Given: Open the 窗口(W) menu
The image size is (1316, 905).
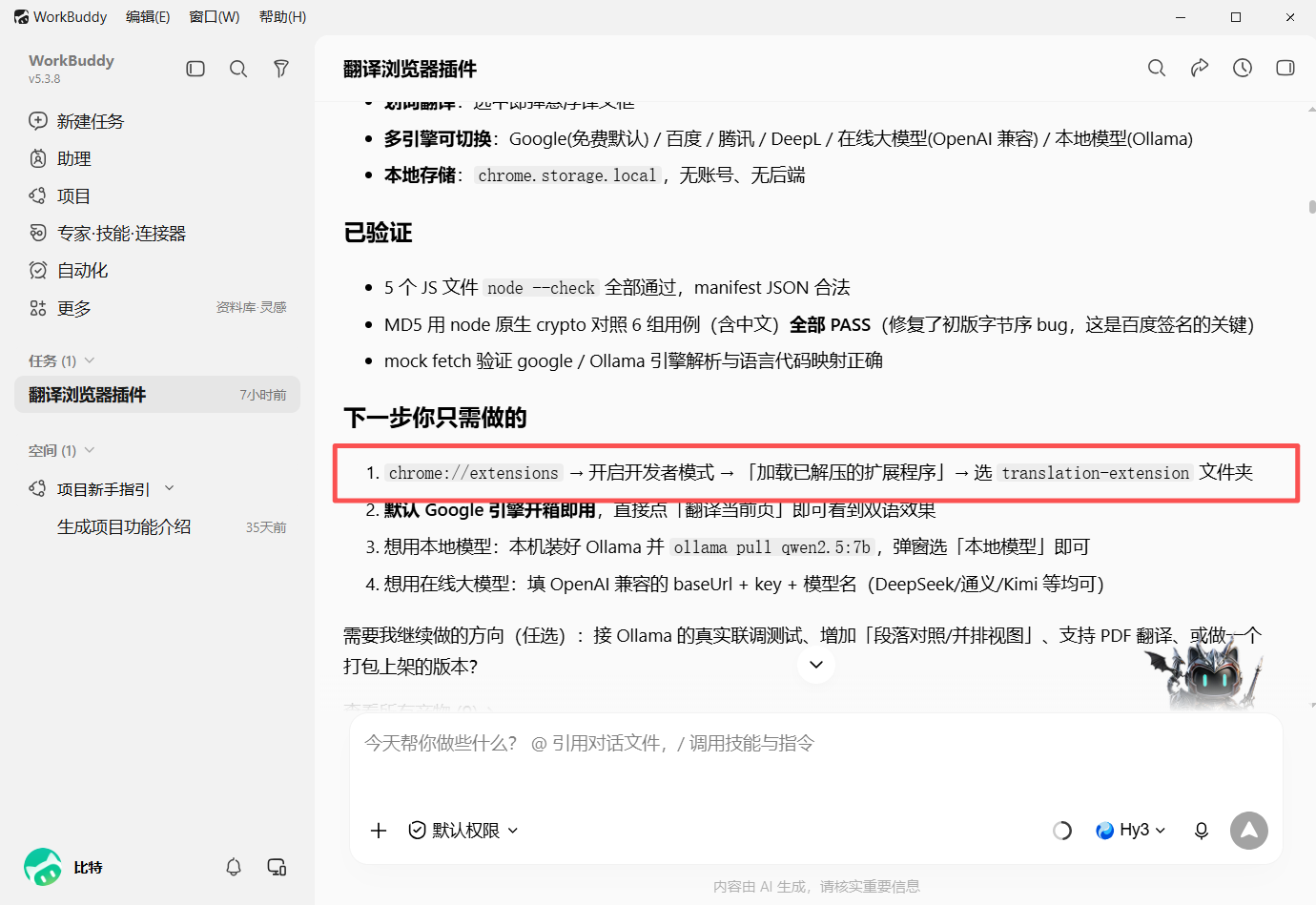Looking at the screenshot, I should pyautogui.click(x=215, y=17).
